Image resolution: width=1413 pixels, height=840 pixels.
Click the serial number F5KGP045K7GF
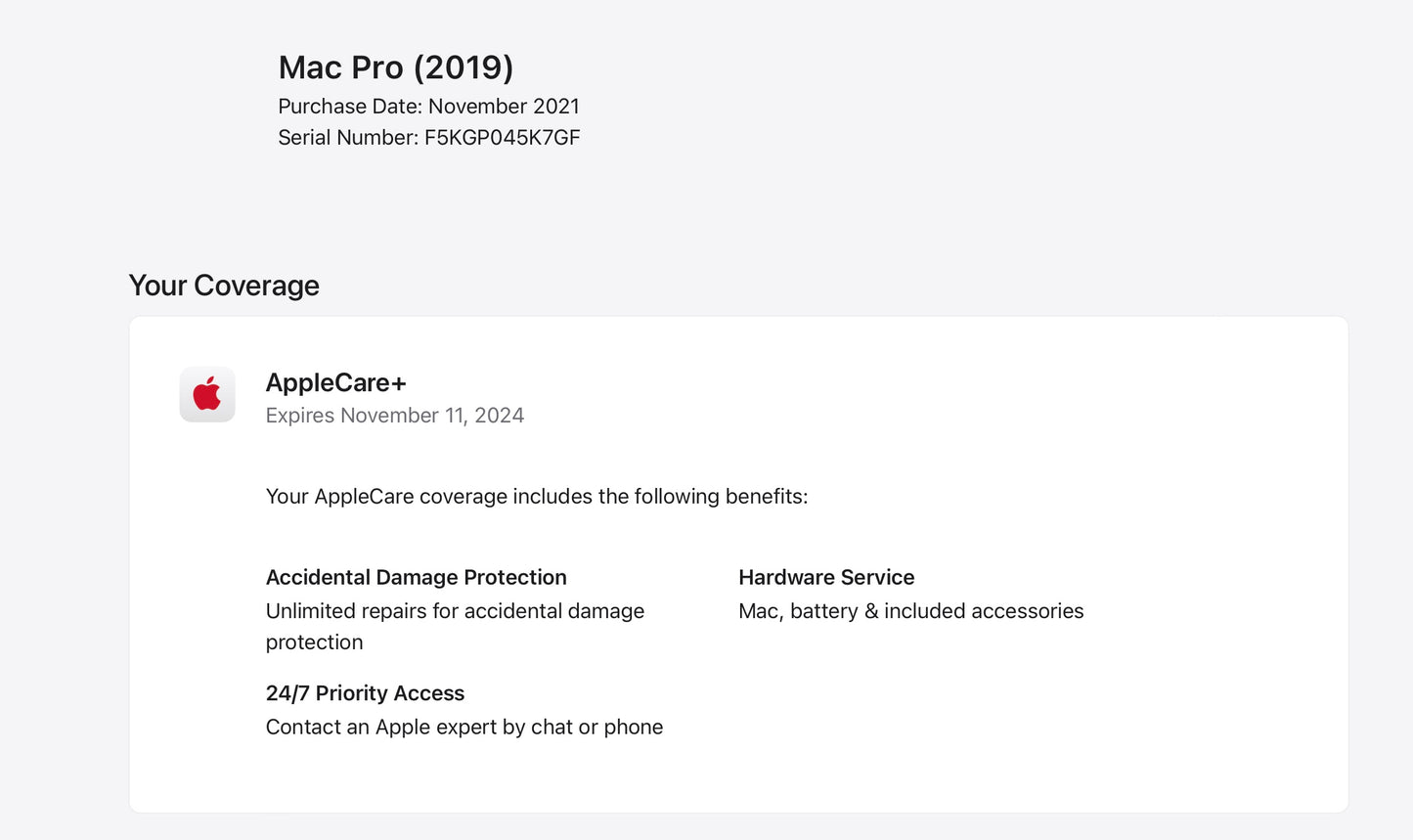[502, 137]
